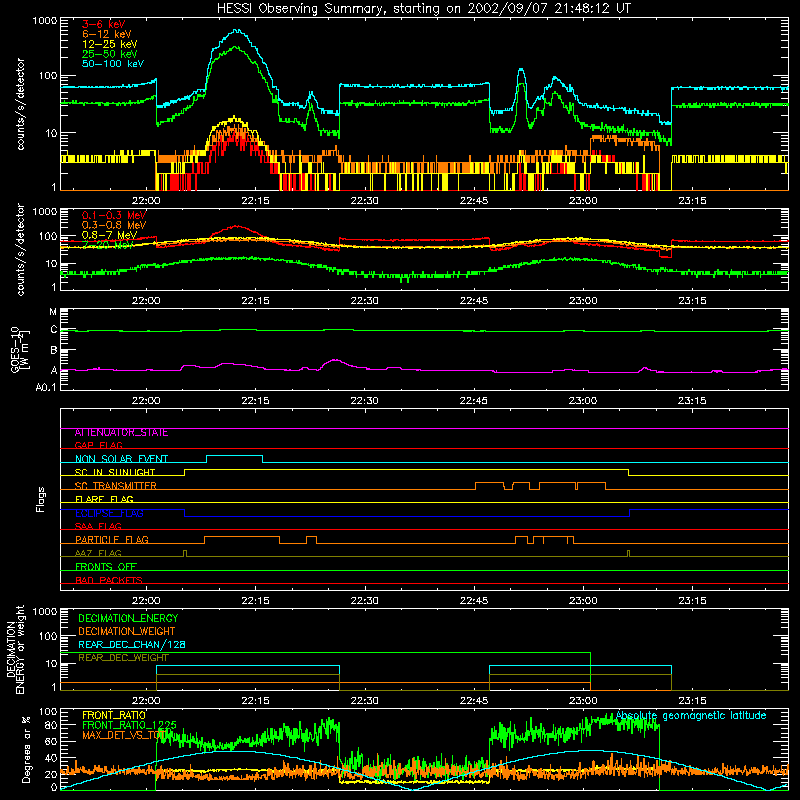Click the SC_IN_SUNLIGHT flag label
800x800 pixels.
[x=115, y=472]
